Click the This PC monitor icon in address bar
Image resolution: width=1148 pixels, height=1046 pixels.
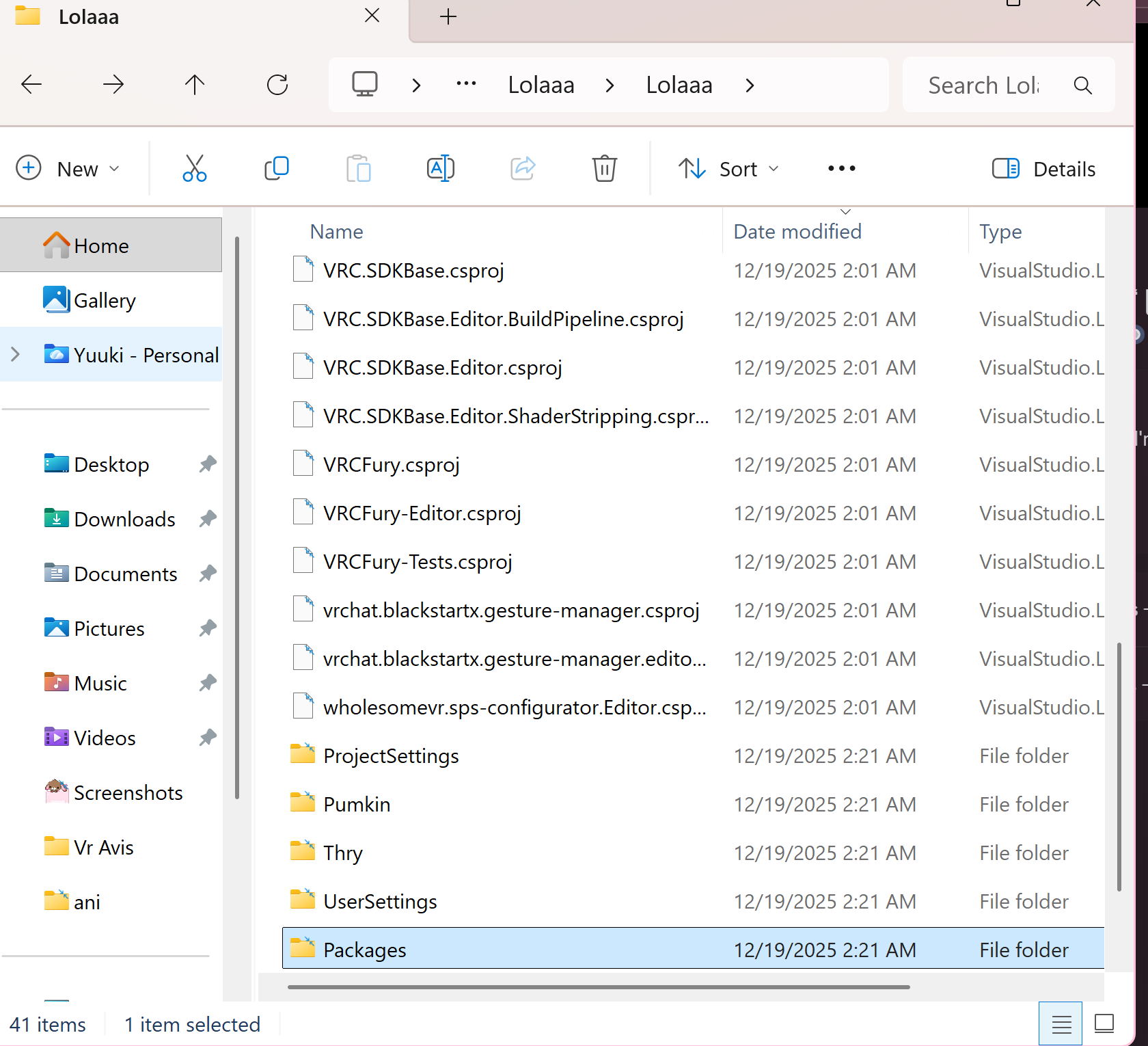(365, 85)
